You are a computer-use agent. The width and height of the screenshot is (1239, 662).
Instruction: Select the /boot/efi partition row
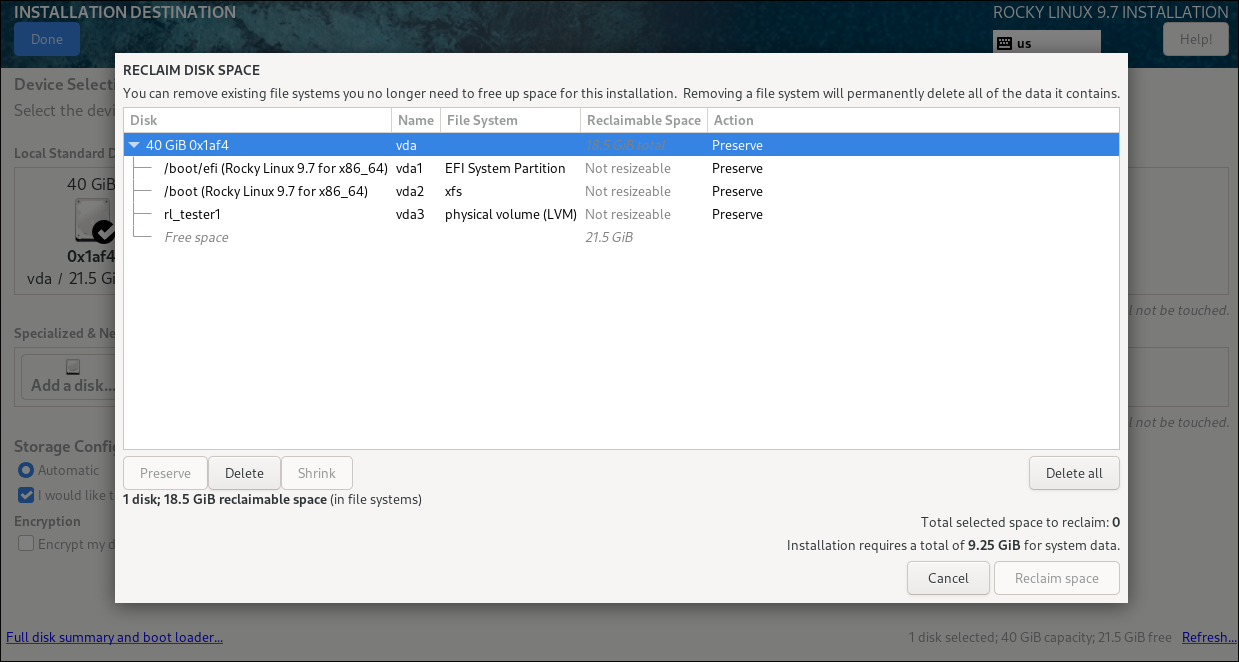tap(621, 168)
